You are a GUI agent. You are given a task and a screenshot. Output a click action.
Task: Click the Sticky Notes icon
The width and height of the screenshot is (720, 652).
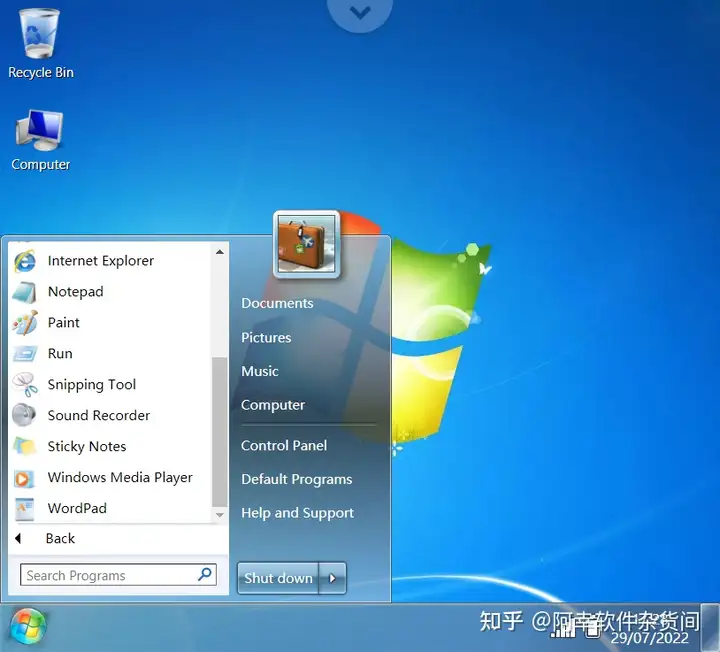tap(25, 446)
